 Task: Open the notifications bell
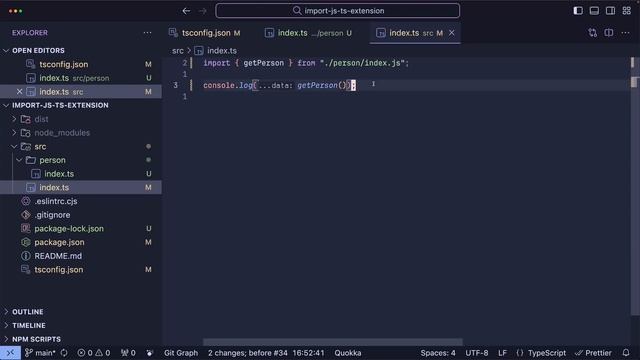point(626,353)
